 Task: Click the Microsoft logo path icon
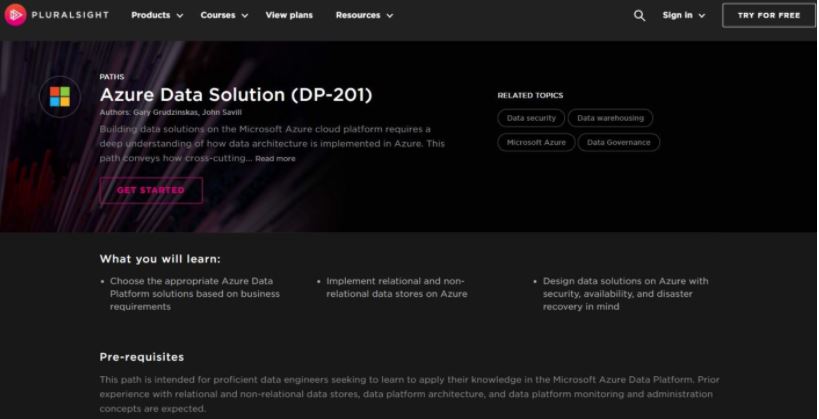[x=60, y=96]
